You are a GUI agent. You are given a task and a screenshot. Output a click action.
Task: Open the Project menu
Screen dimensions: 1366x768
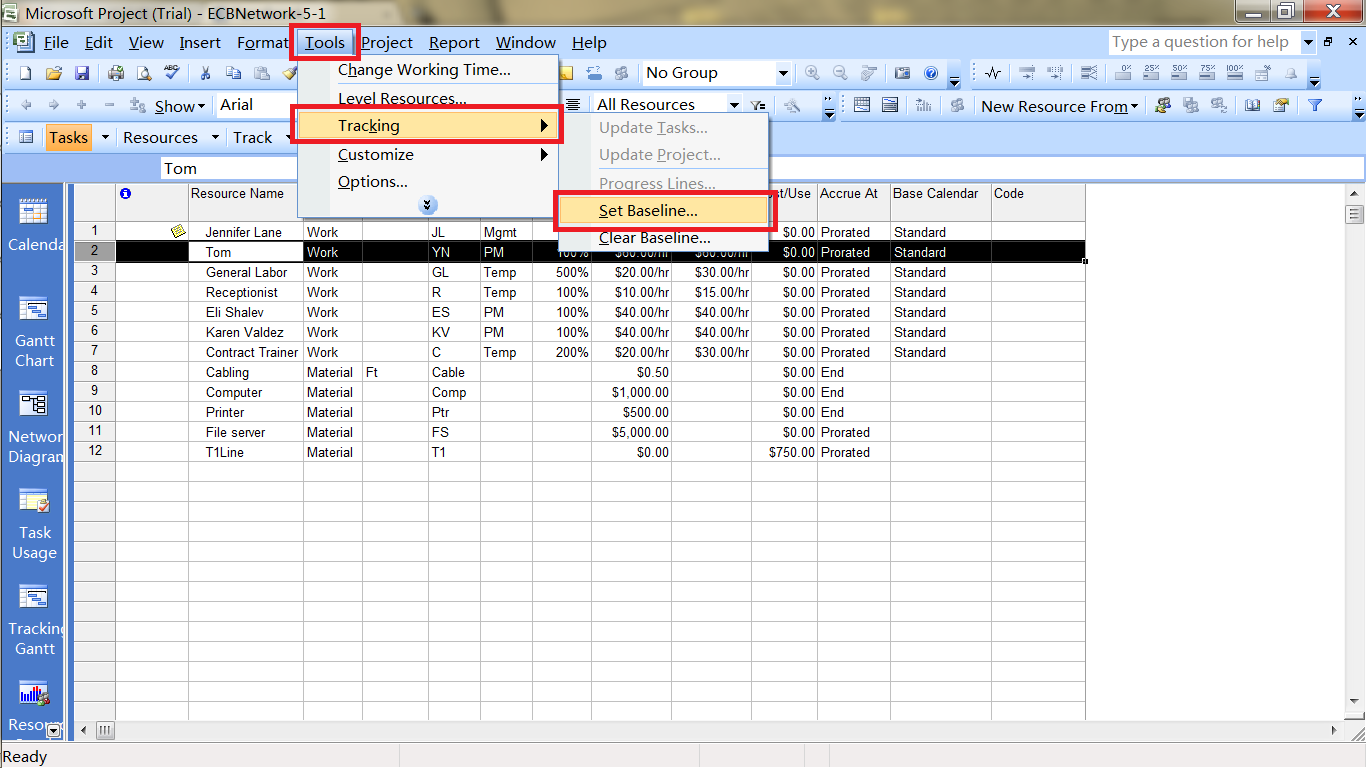point(387,42)
